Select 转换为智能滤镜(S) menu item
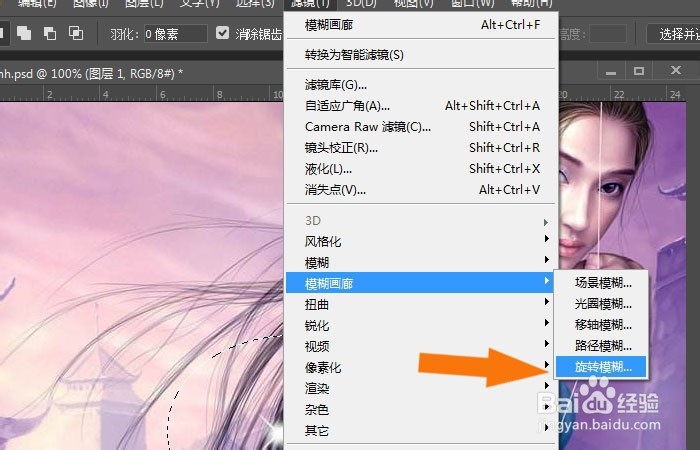 pyautogui.click(x=421, y=55)
